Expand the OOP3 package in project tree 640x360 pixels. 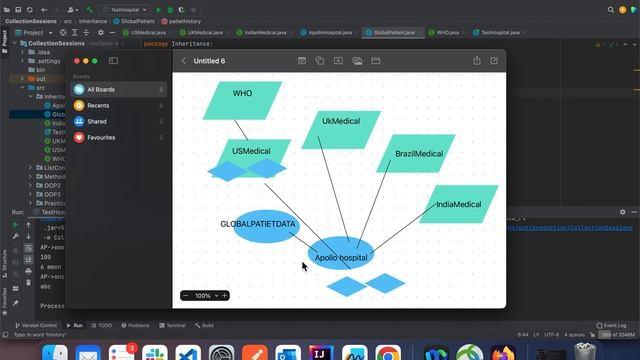pos(30,194)
